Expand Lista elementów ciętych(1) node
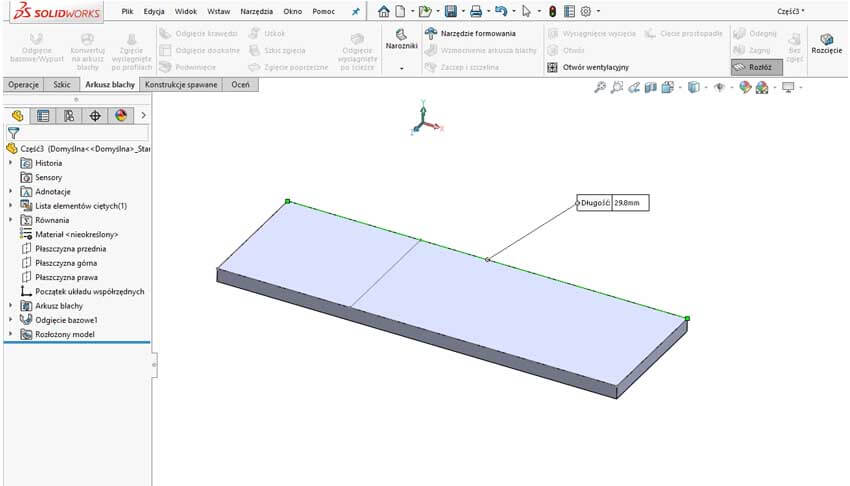 point(10,205)
